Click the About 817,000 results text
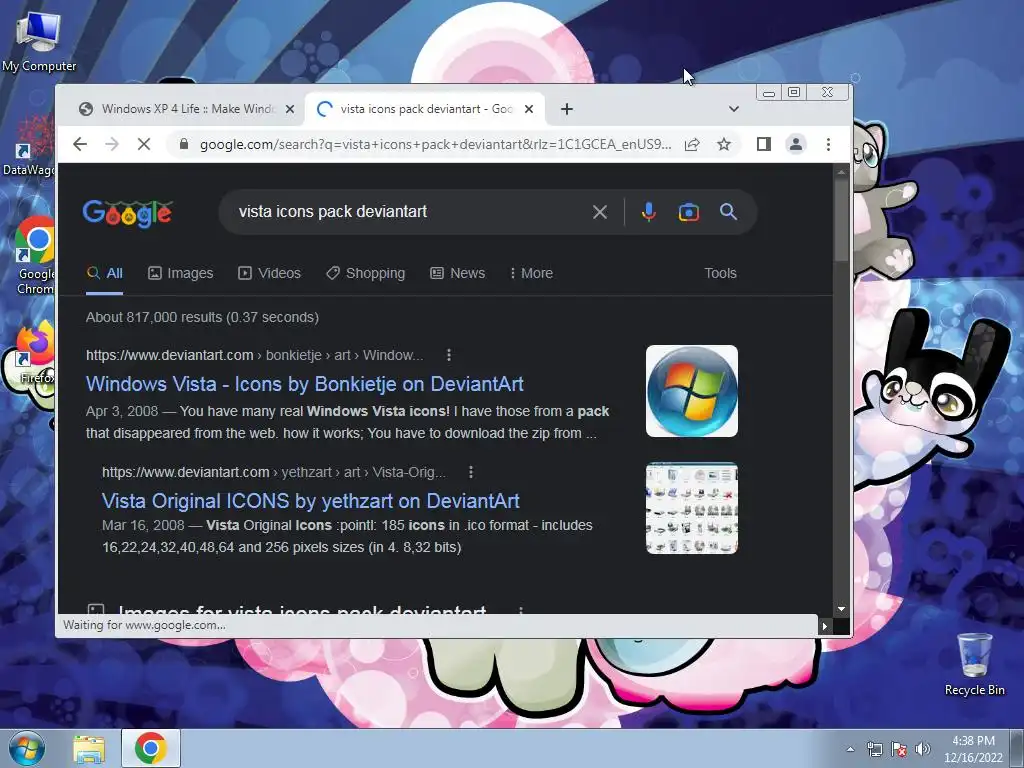The image size is (1024, 768). tap(202, 317)
